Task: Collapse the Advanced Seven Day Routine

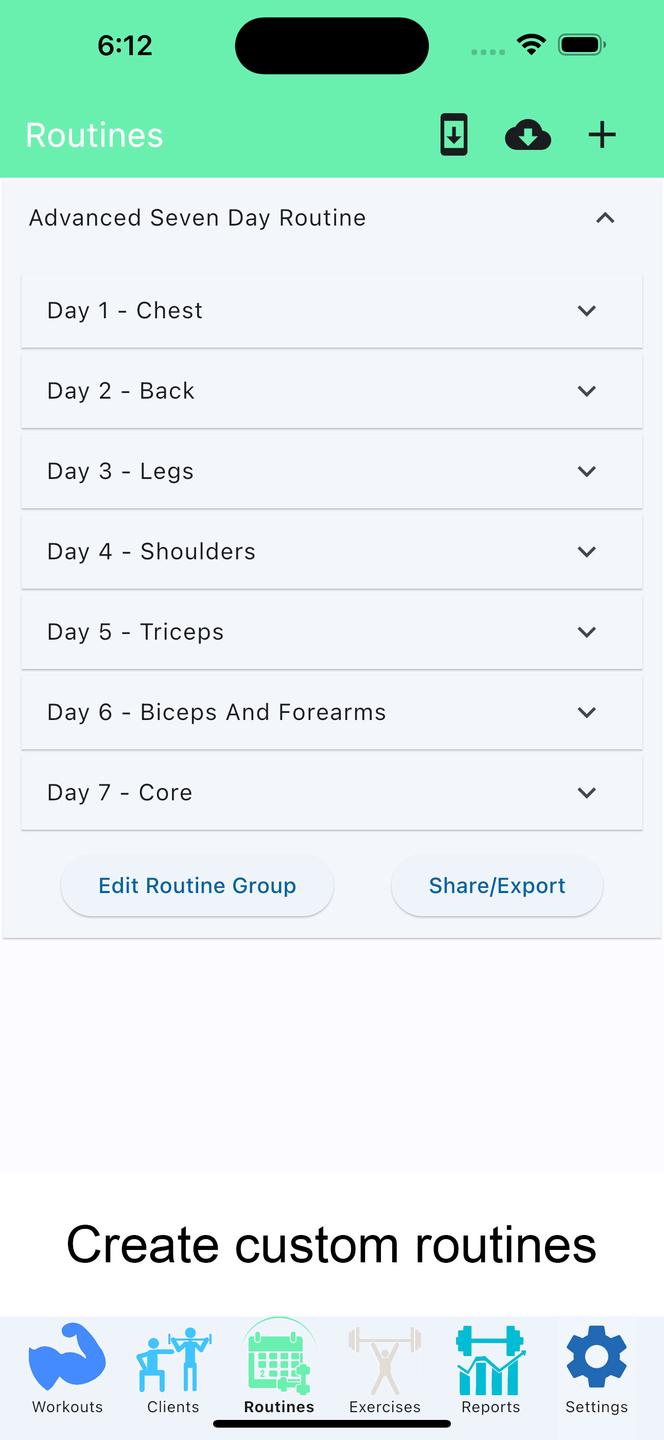Action: [605, 218]
